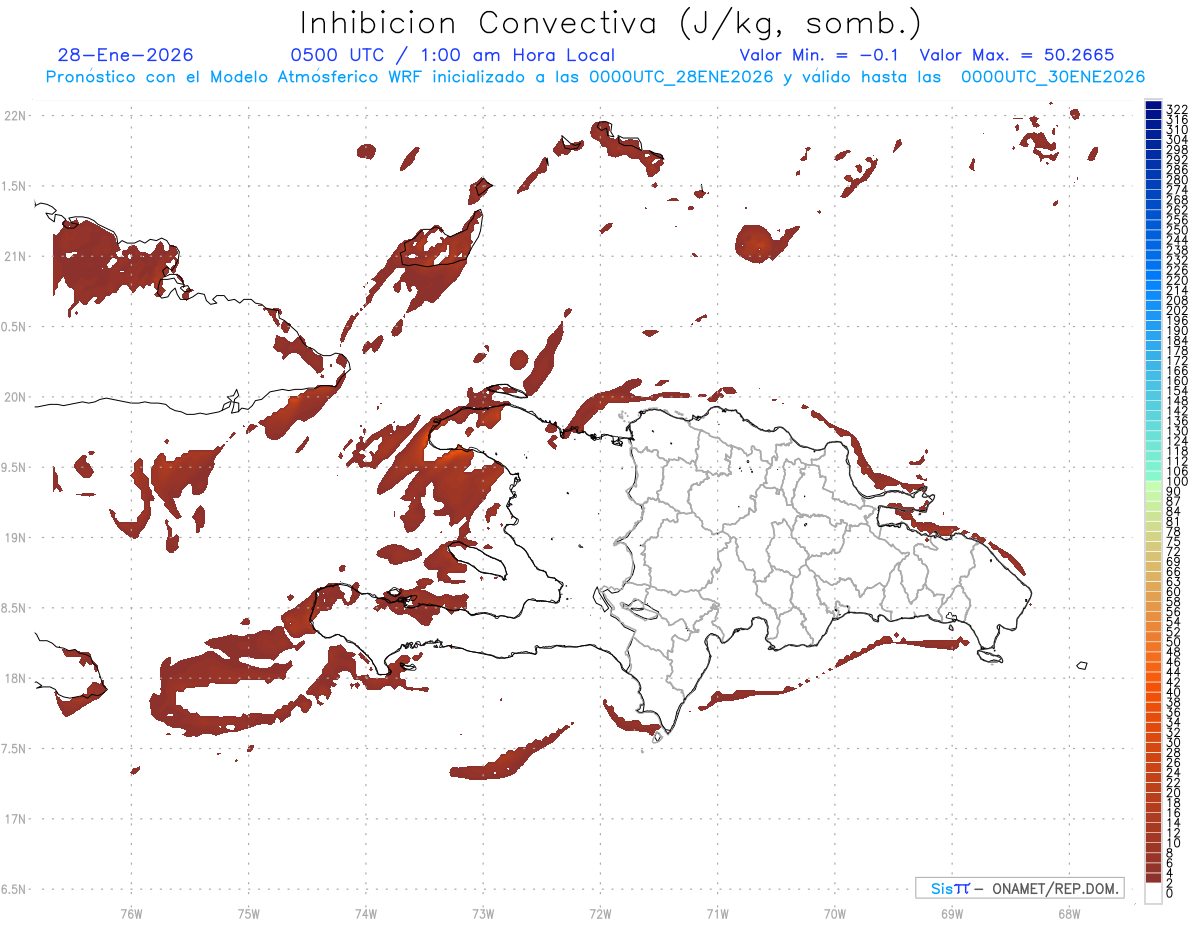The height and width of the screenshot is (927, 1200).
Task: Click the dark blue 322 swatch atop colorbar
Action: 1153,106
